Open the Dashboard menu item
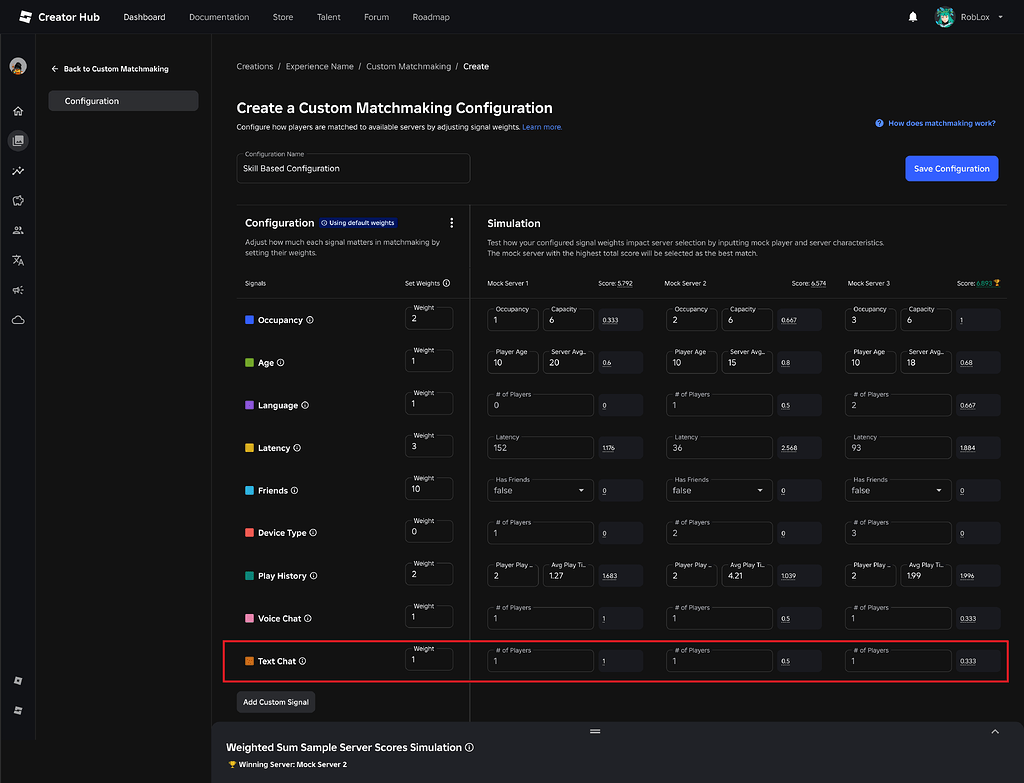 pos(144,16)
